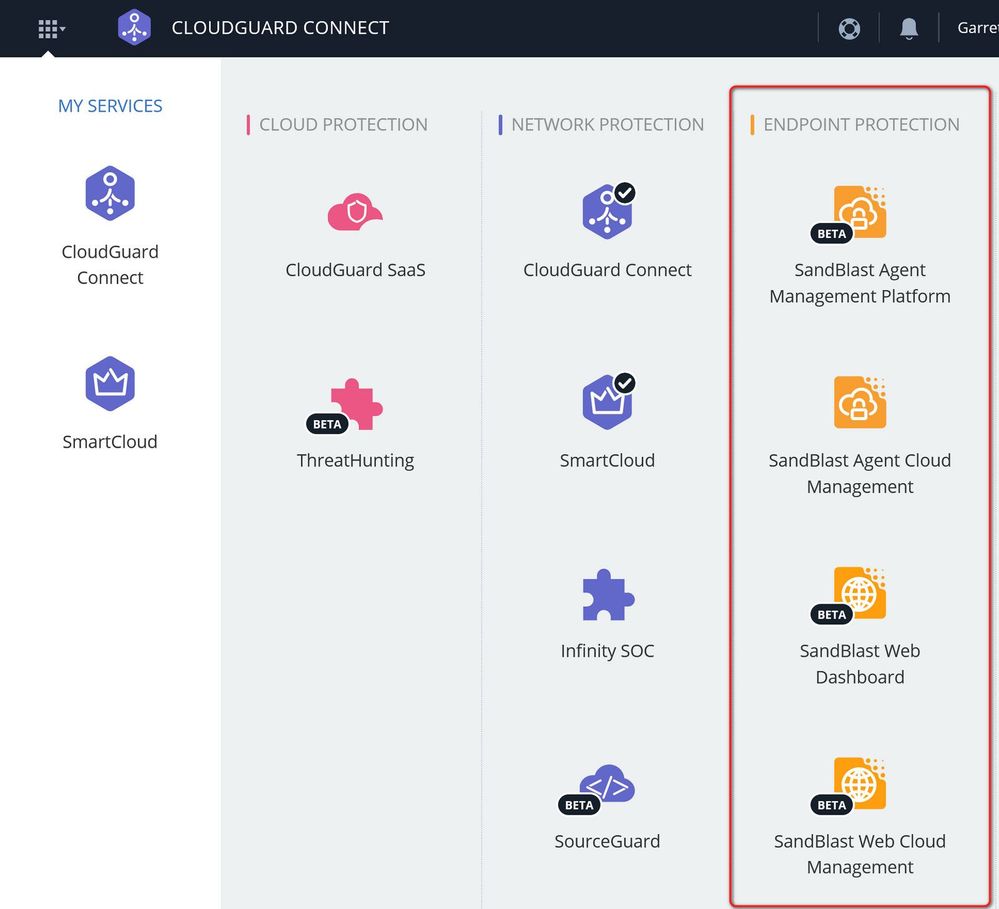Open the notifications bell
999x909 pixels.
(x=908, y=28)
